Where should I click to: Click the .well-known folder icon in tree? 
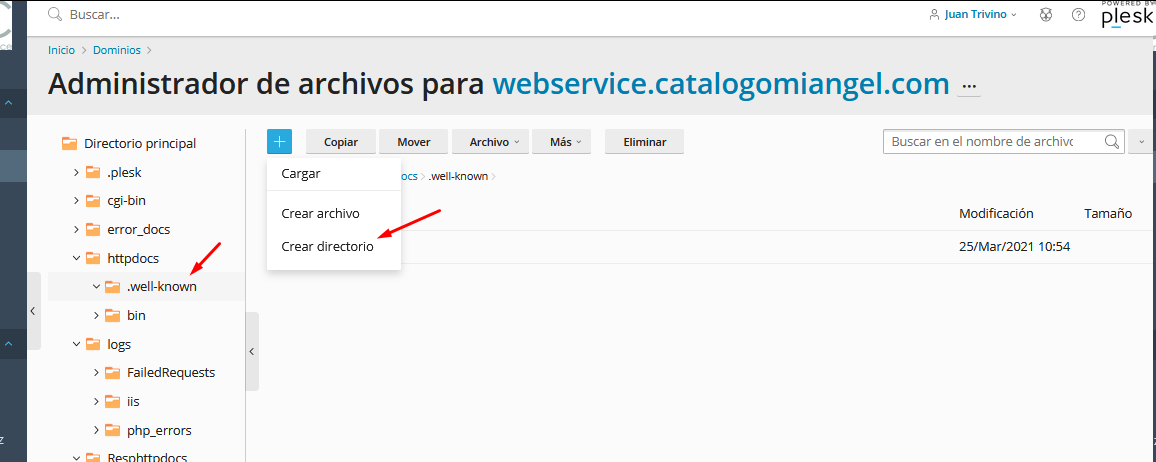click(112, 287)
